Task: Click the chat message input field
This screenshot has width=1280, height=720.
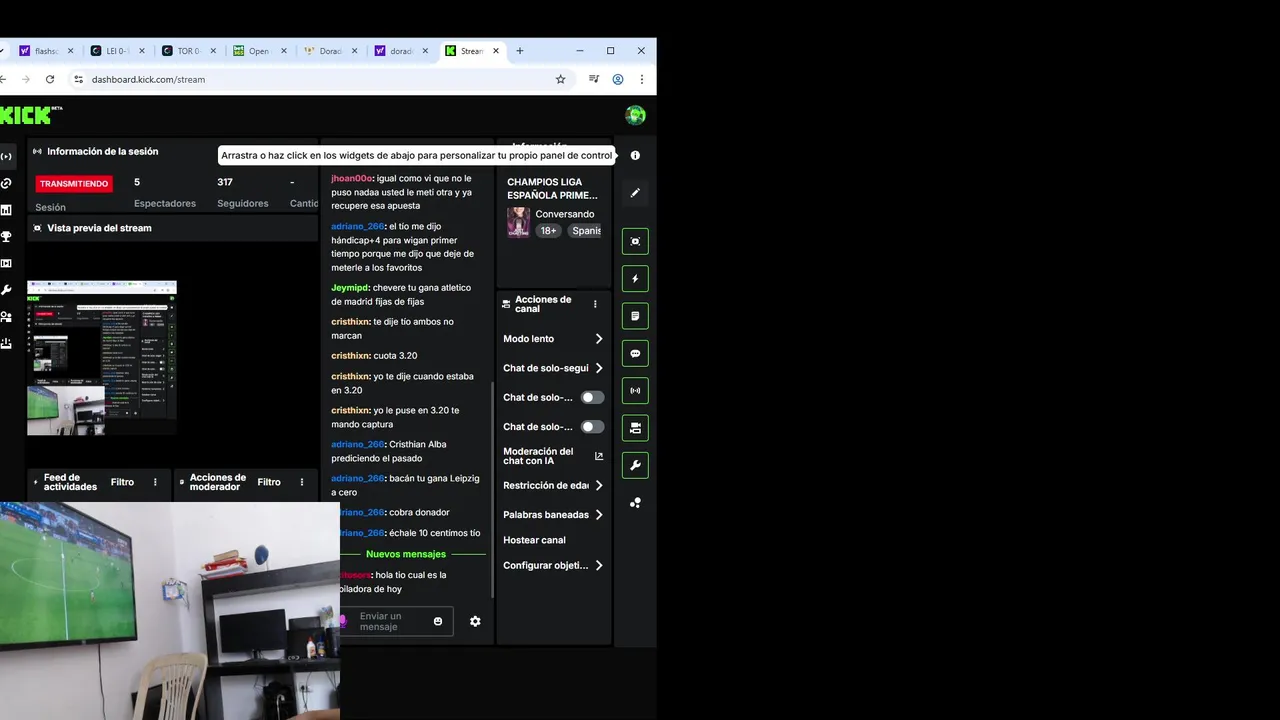Action: pyautogui.click(x=392, y=621)
